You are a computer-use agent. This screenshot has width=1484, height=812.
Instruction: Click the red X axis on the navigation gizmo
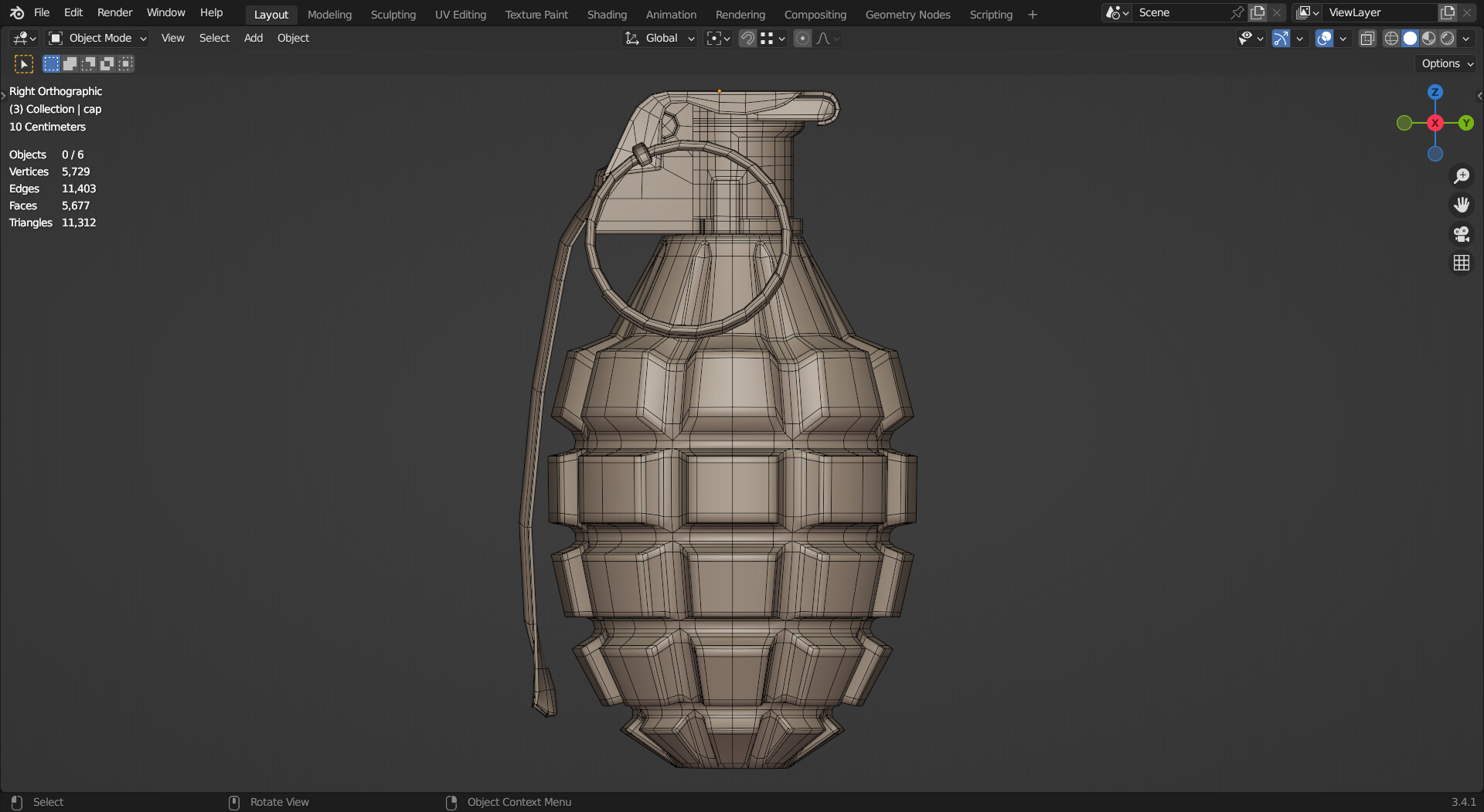pos(1435,123)
